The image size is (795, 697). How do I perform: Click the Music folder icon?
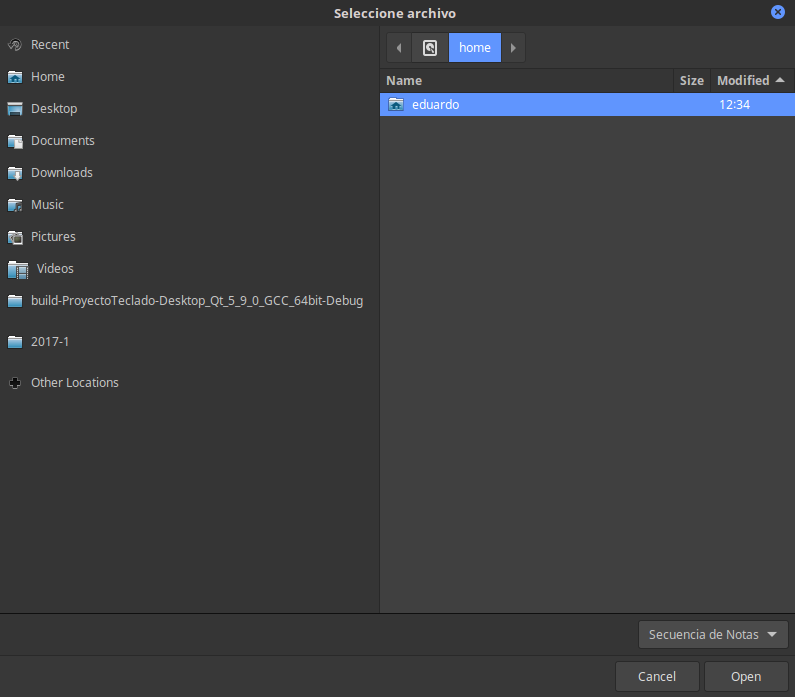click(x=15, y=205)
